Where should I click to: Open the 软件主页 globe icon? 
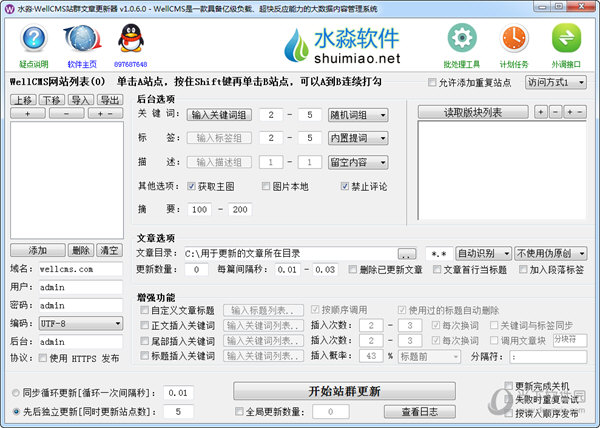(x=82, y=39)
